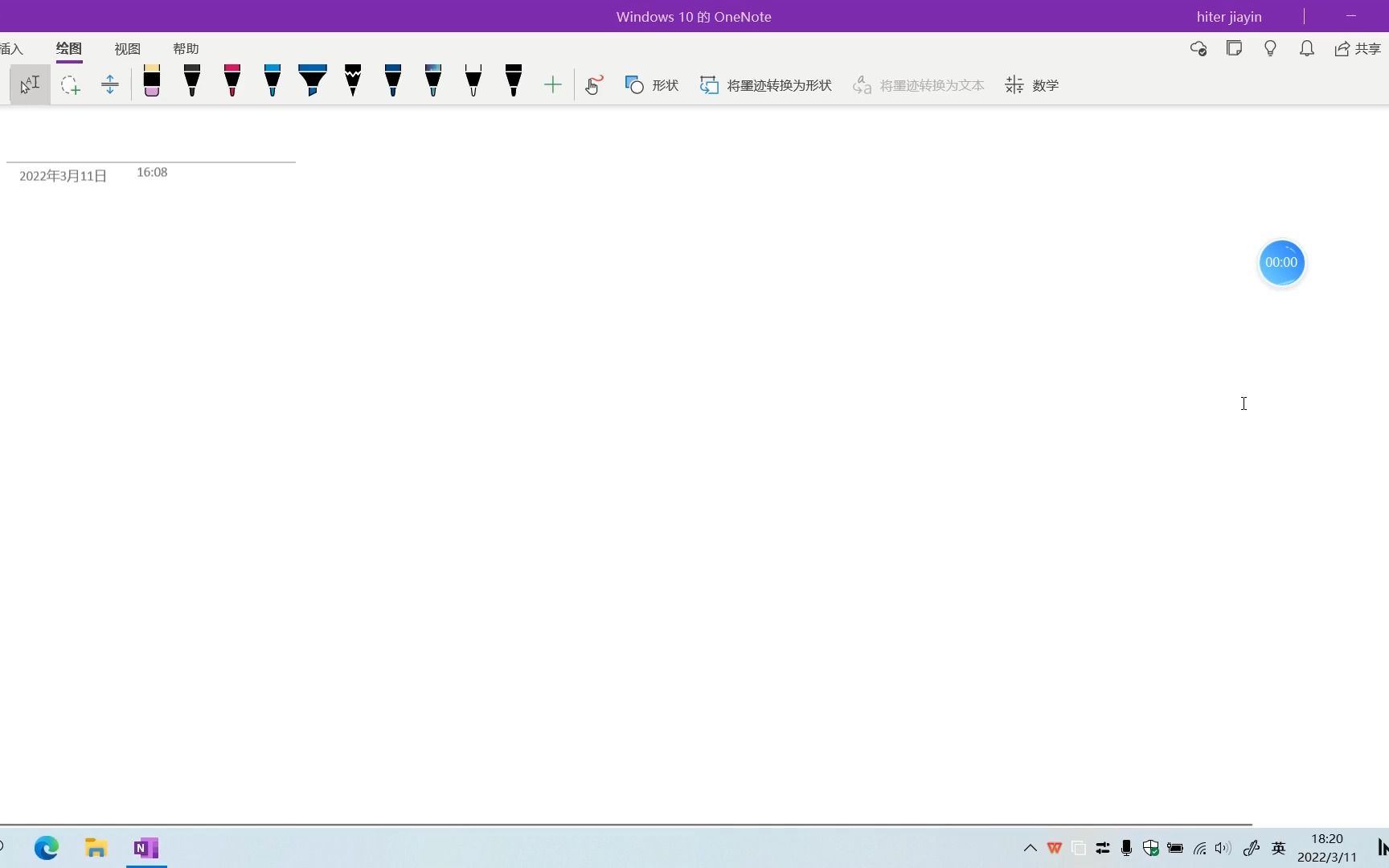Click the hiter jiayin account name
Screen dimensions: 1389x868
coord(1229,17)
